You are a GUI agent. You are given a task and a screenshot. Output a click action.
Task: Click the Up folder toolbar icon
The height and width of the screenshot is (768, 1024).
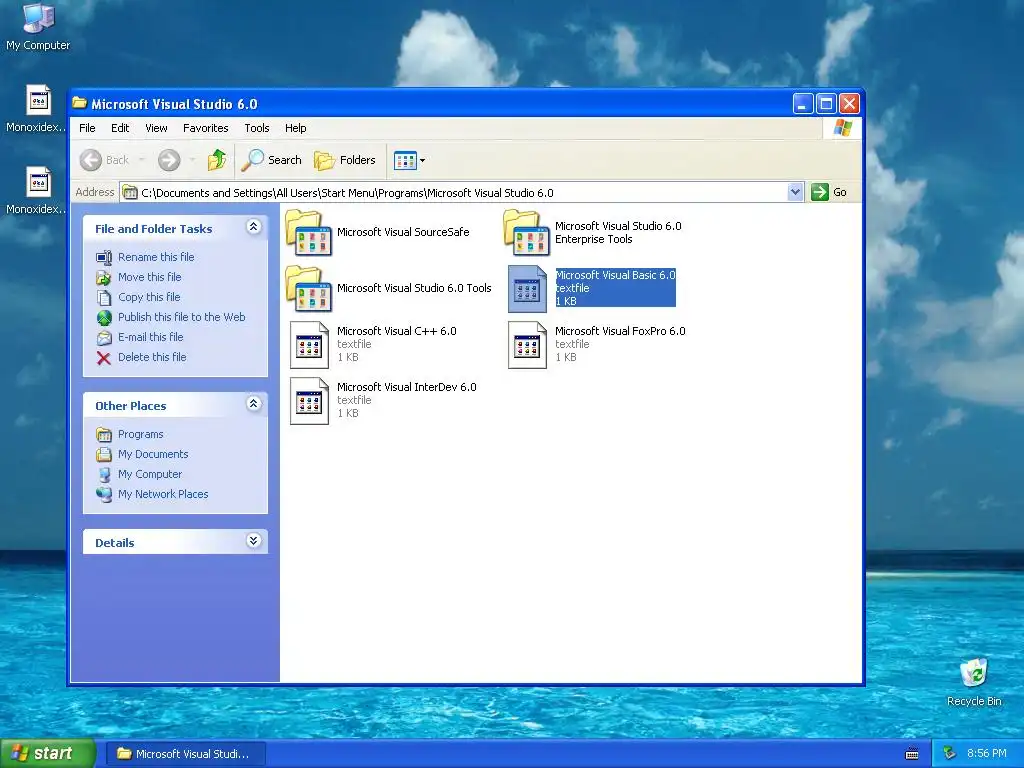(x=217, y=160)
